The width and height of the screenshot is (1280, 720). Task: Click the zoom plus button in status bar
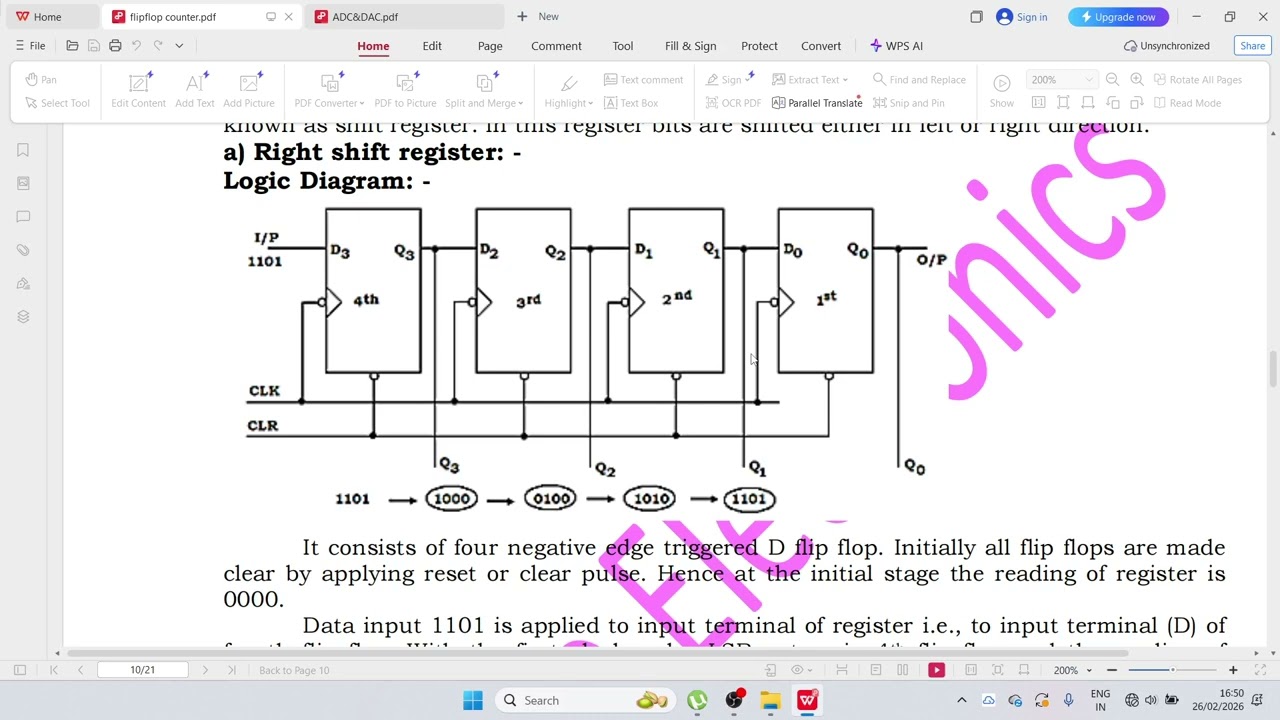pos(1233,670)
